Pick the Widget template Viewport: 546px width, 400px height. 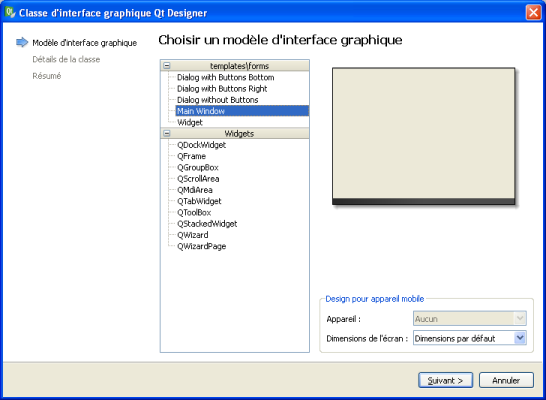[190, 122]
